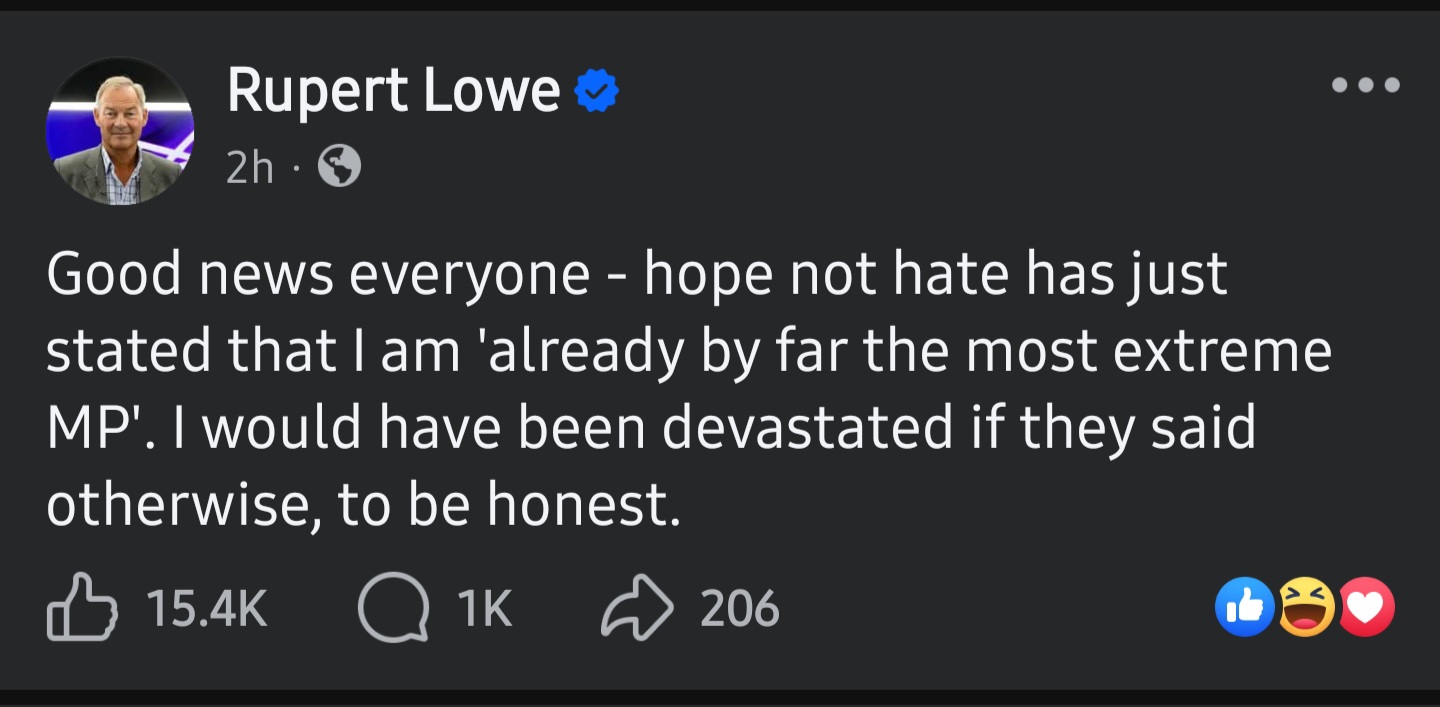
Task: Click the blue verified badge
Action: 596,92
